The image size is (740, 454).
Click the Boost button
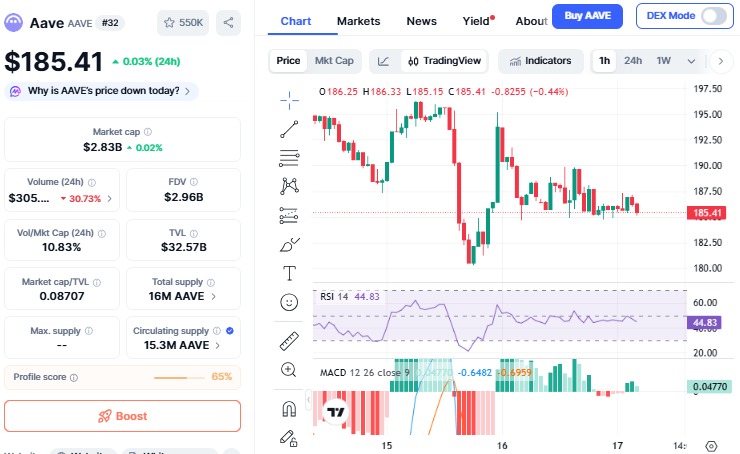tap(123, 416)
